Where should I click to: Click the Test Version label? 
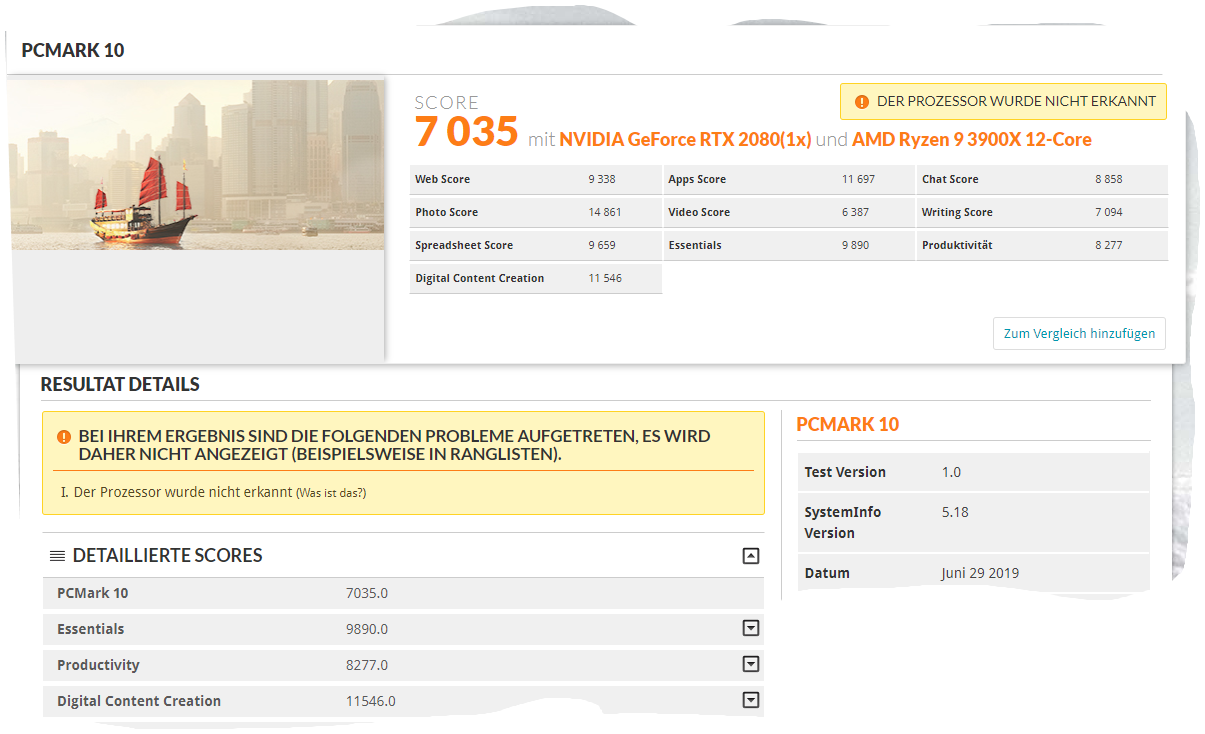845,472
